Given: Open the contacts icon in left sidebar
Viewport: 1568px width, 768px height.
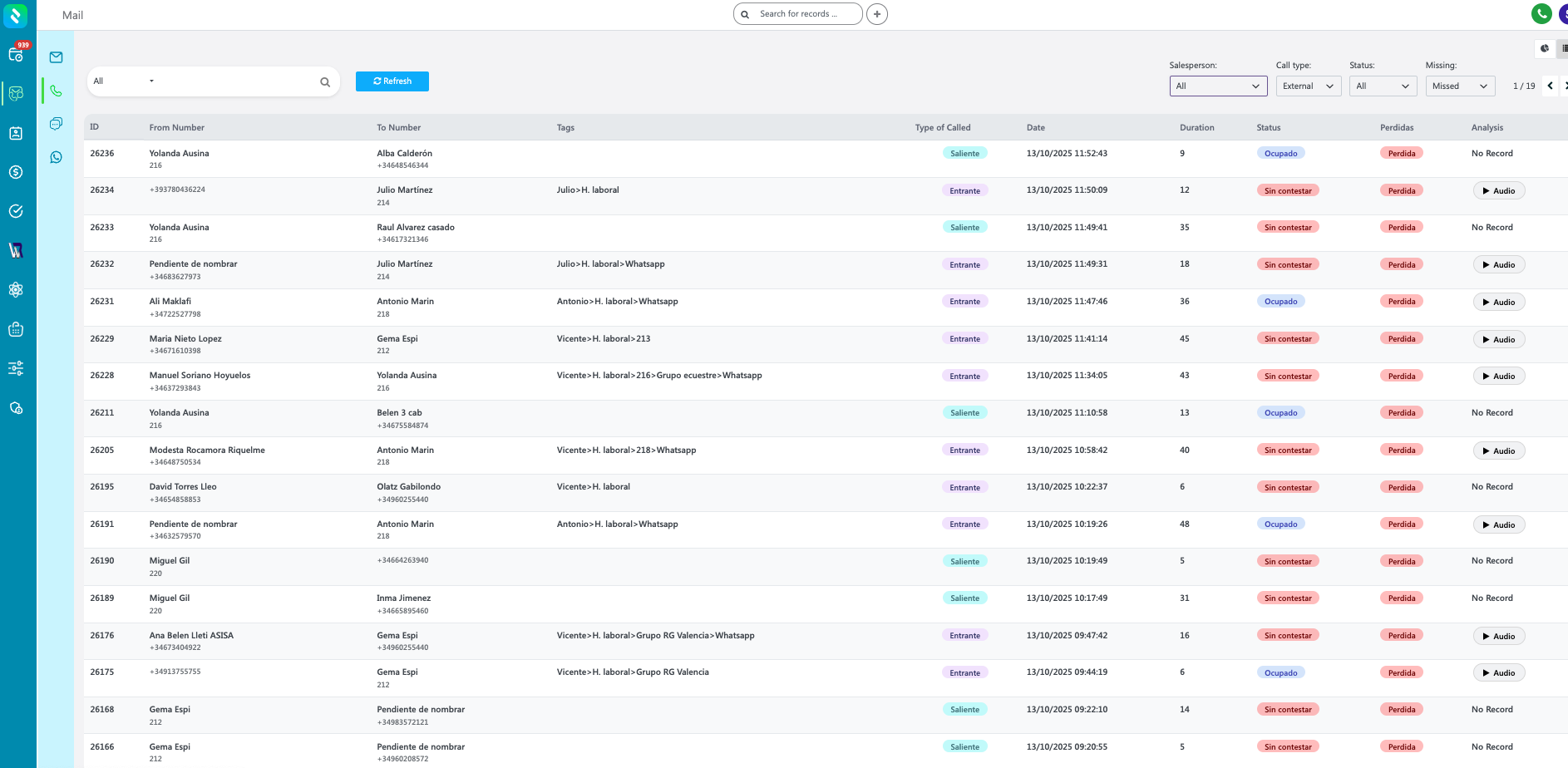Looking at the screenshot, I should [x=16, y=133].
